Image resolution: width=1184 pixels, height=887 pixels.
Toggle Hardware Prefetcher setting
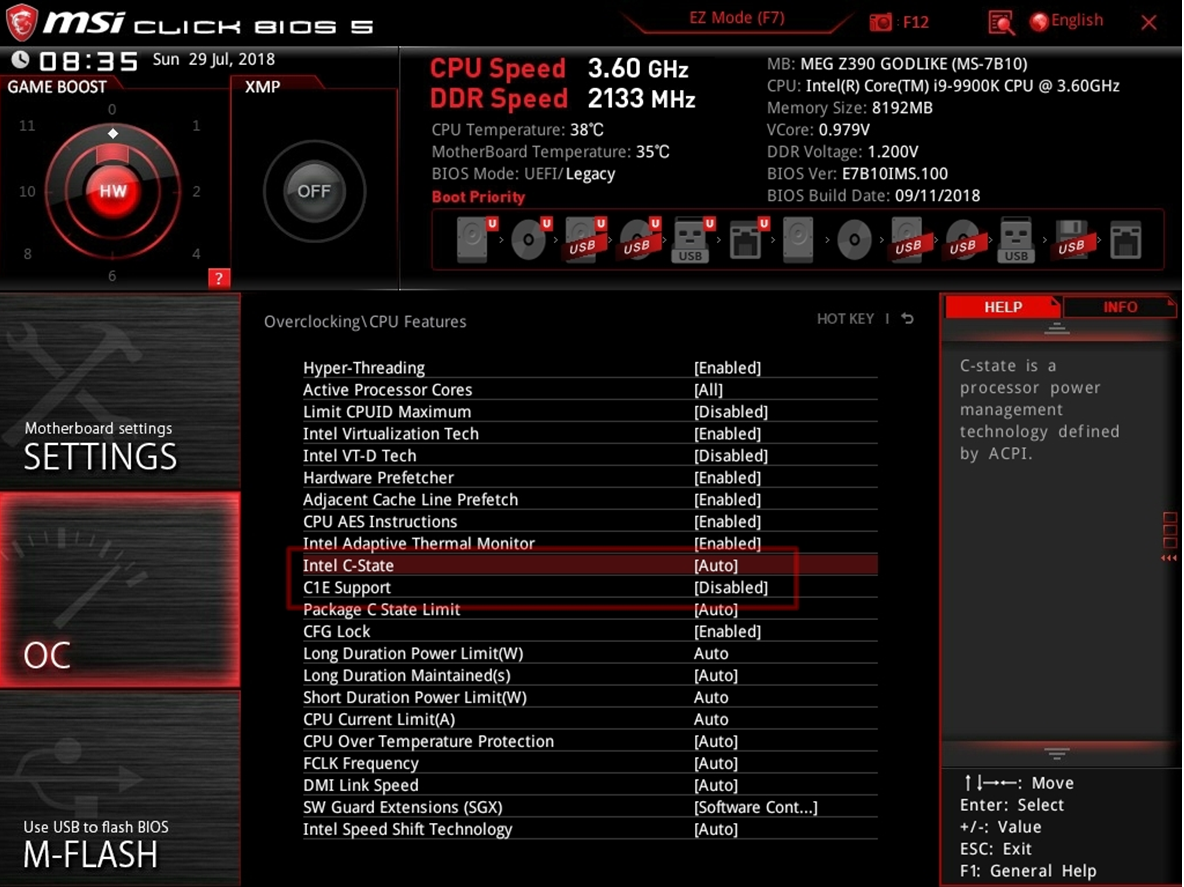[x=590, y=477]
